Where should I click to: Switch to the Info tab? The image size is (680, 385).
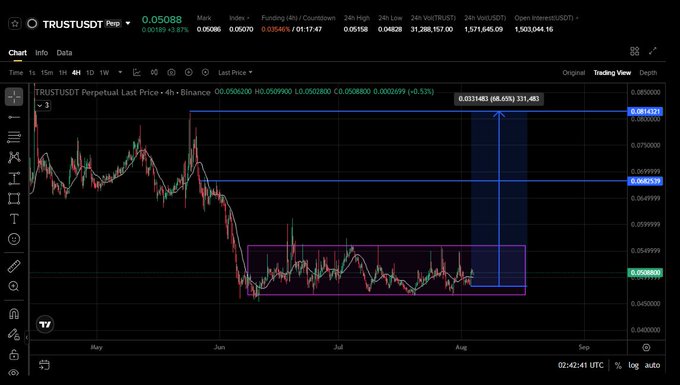(42, 52)
